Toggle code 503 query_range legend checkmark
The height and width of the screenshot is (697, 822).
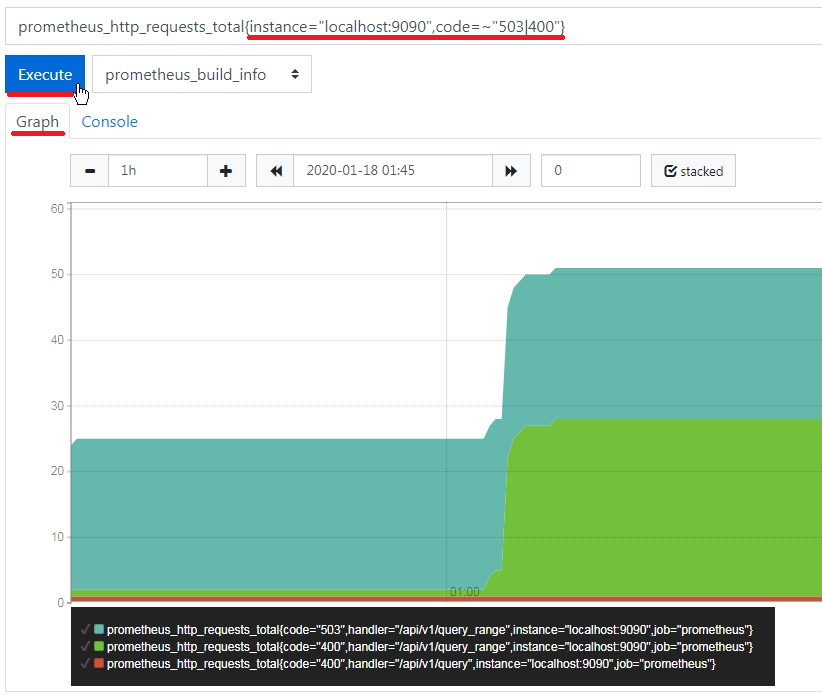coord(85,629)
